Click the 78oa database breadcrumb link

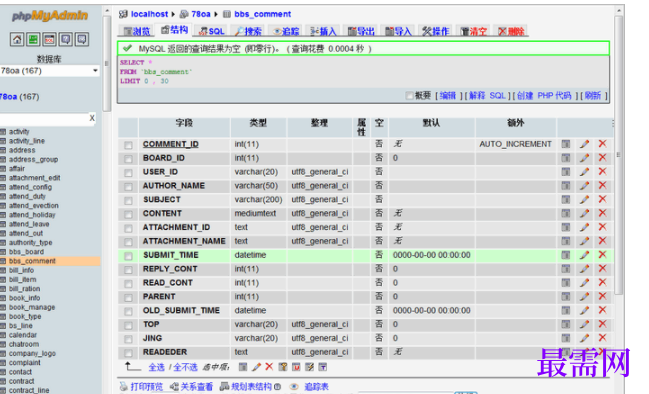[201, 14]
